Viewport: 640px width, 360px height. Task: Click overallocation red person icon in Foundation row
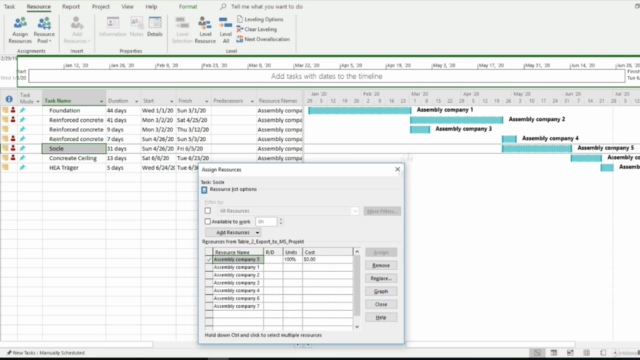tap(13, 110)
